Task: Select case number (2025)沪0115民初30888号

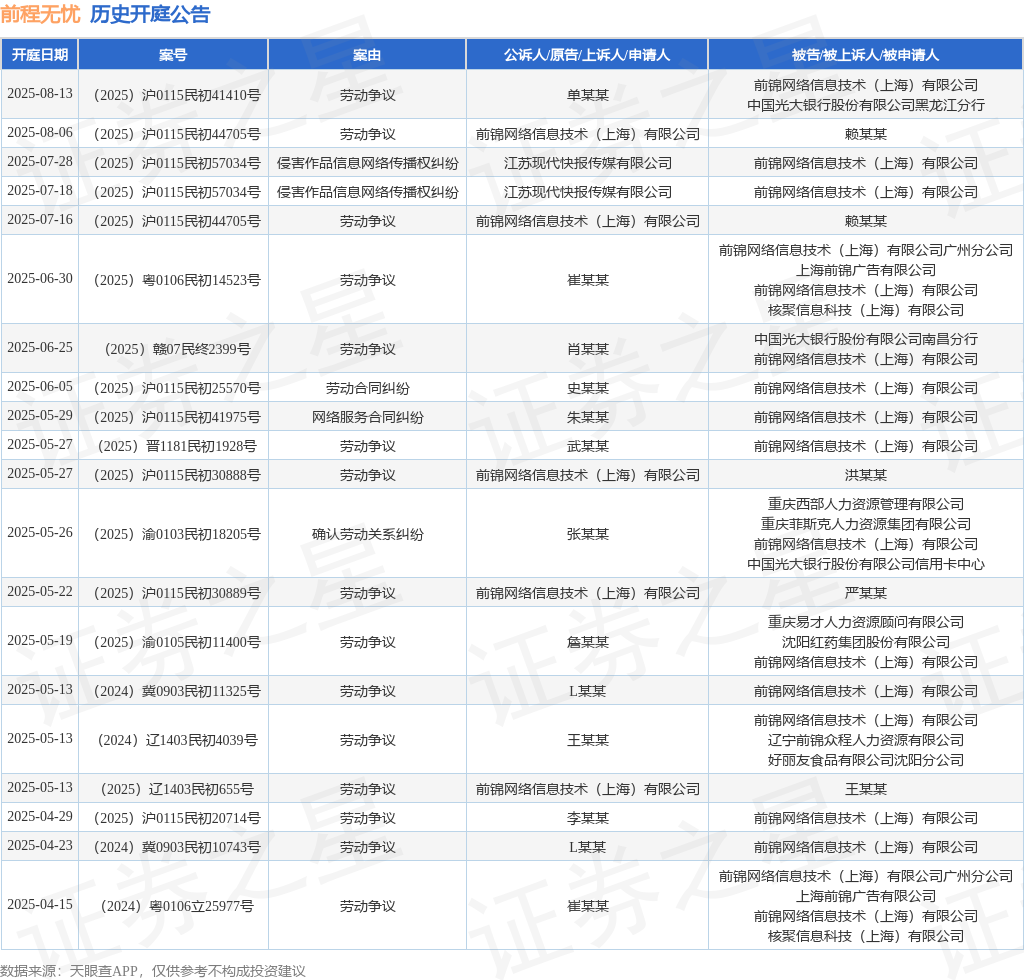Action: point(174,475)
